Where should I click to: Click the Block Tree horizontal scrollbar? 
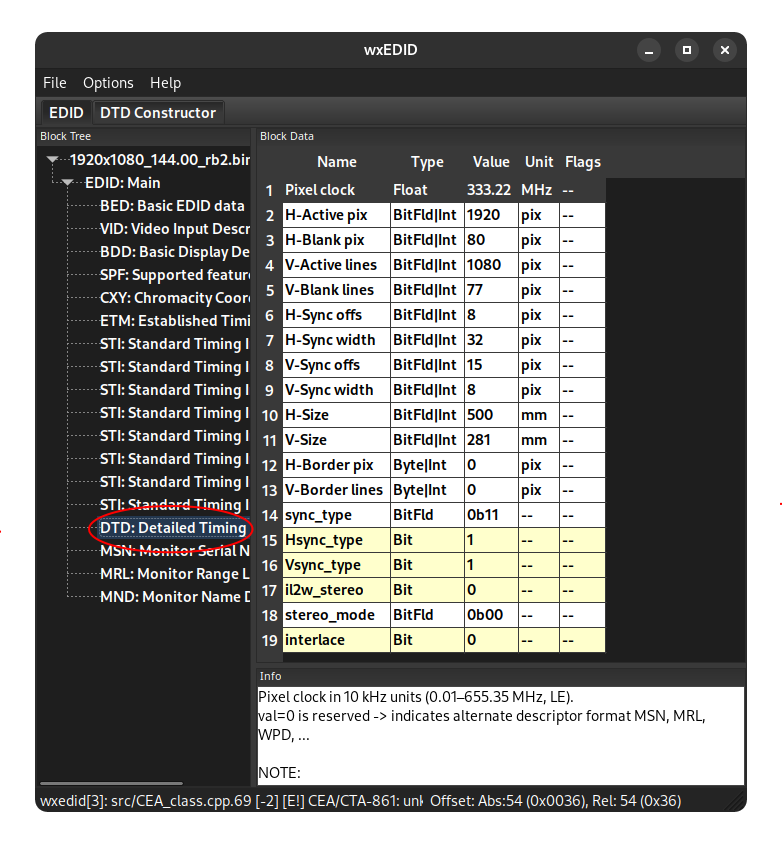tap(111, 783)
